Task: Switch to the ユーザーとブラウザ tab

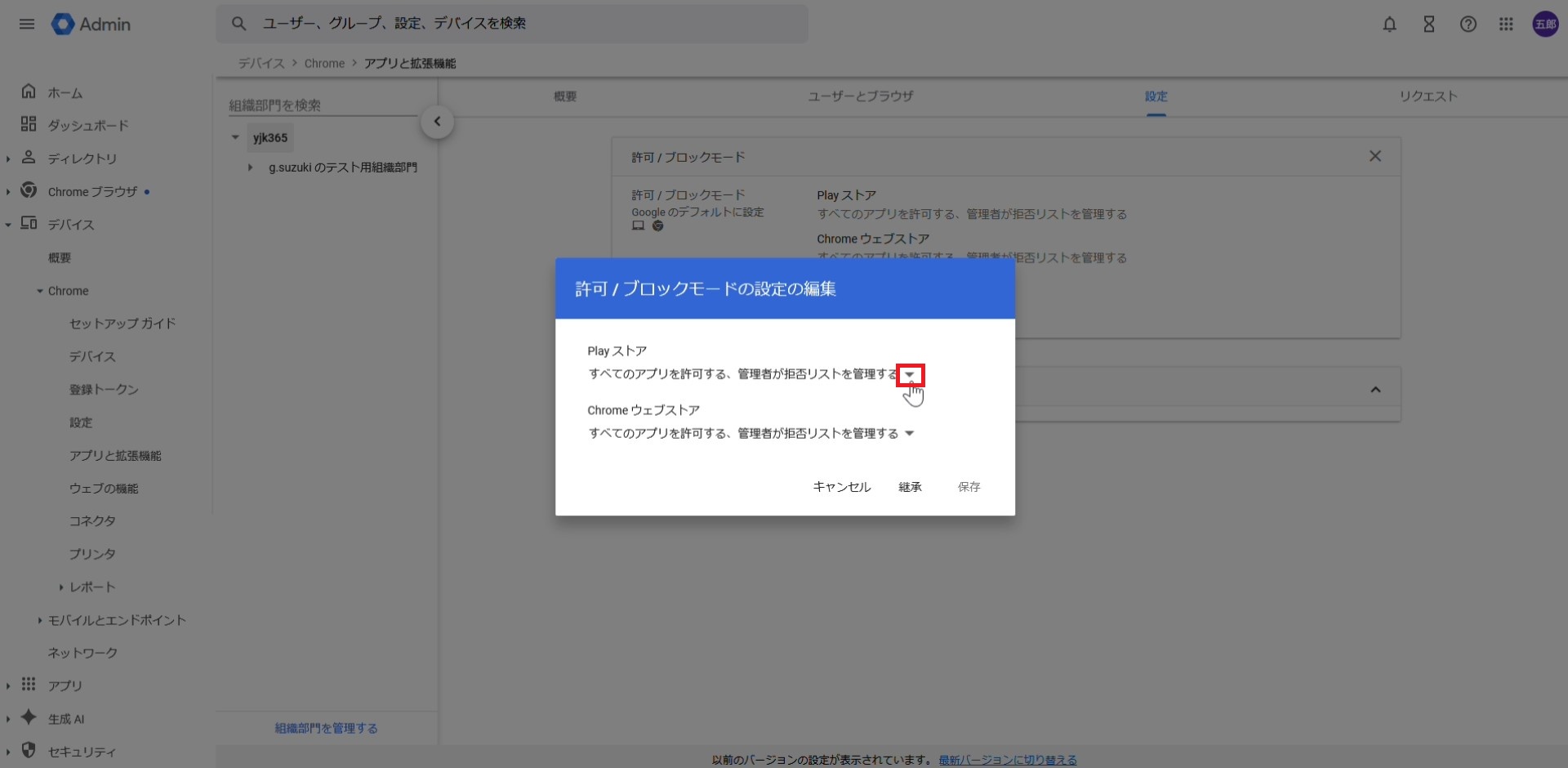Action: pyautogui.click(x=860, y=96)
